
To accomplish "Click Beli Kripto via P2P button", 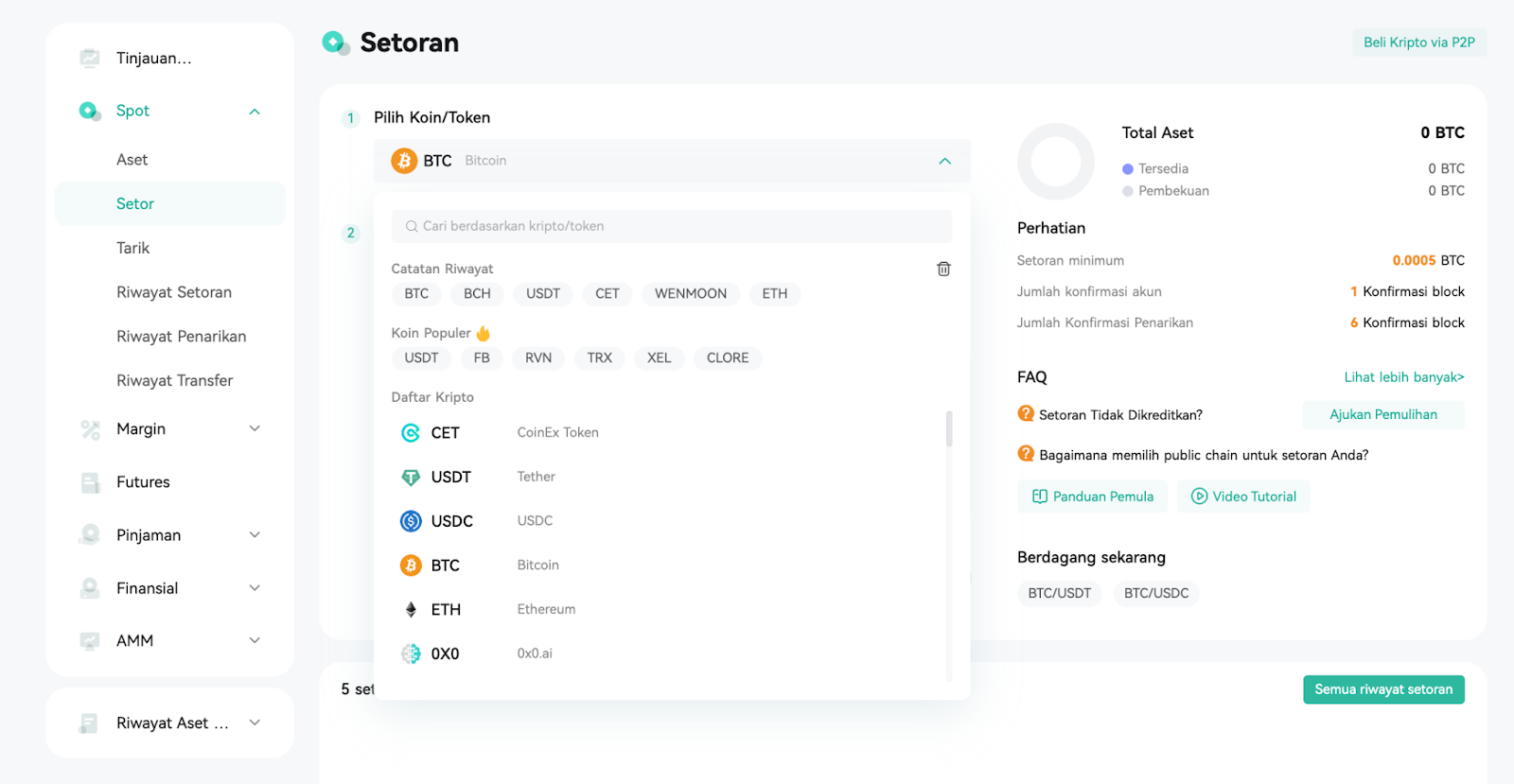I will click(1419, 43).
